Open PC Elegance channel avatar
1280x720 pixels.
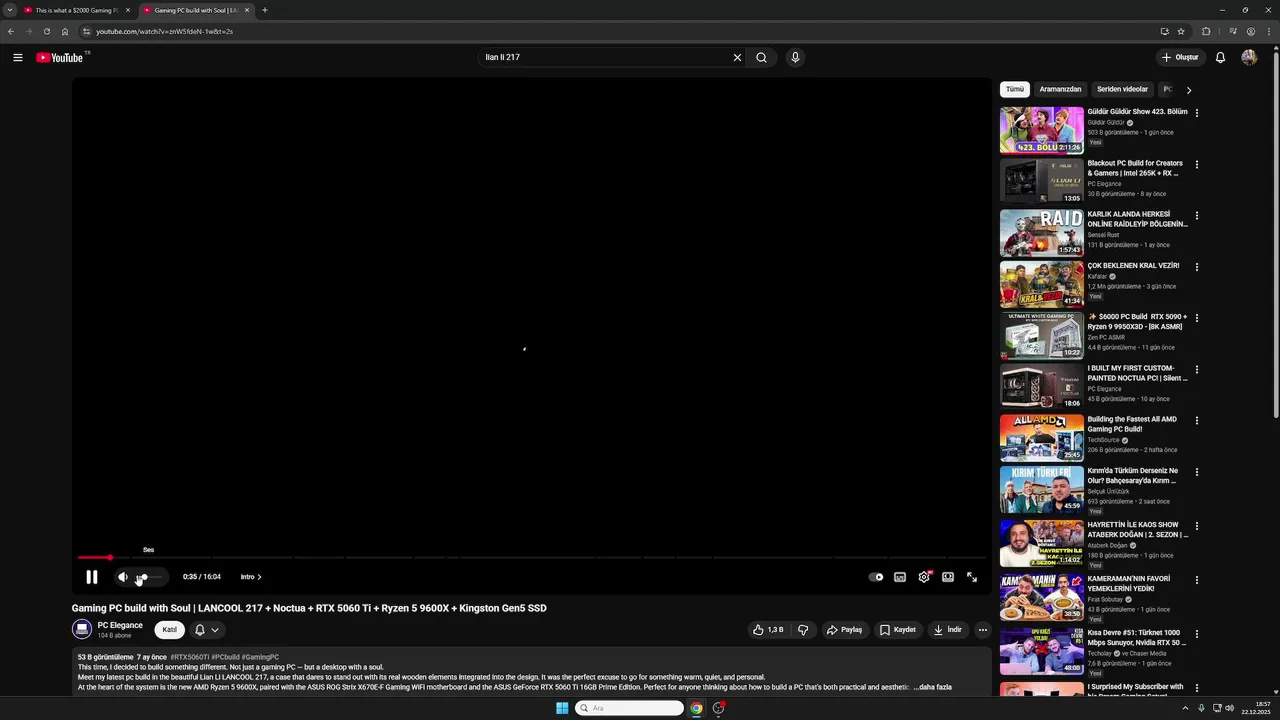[82, 629]
